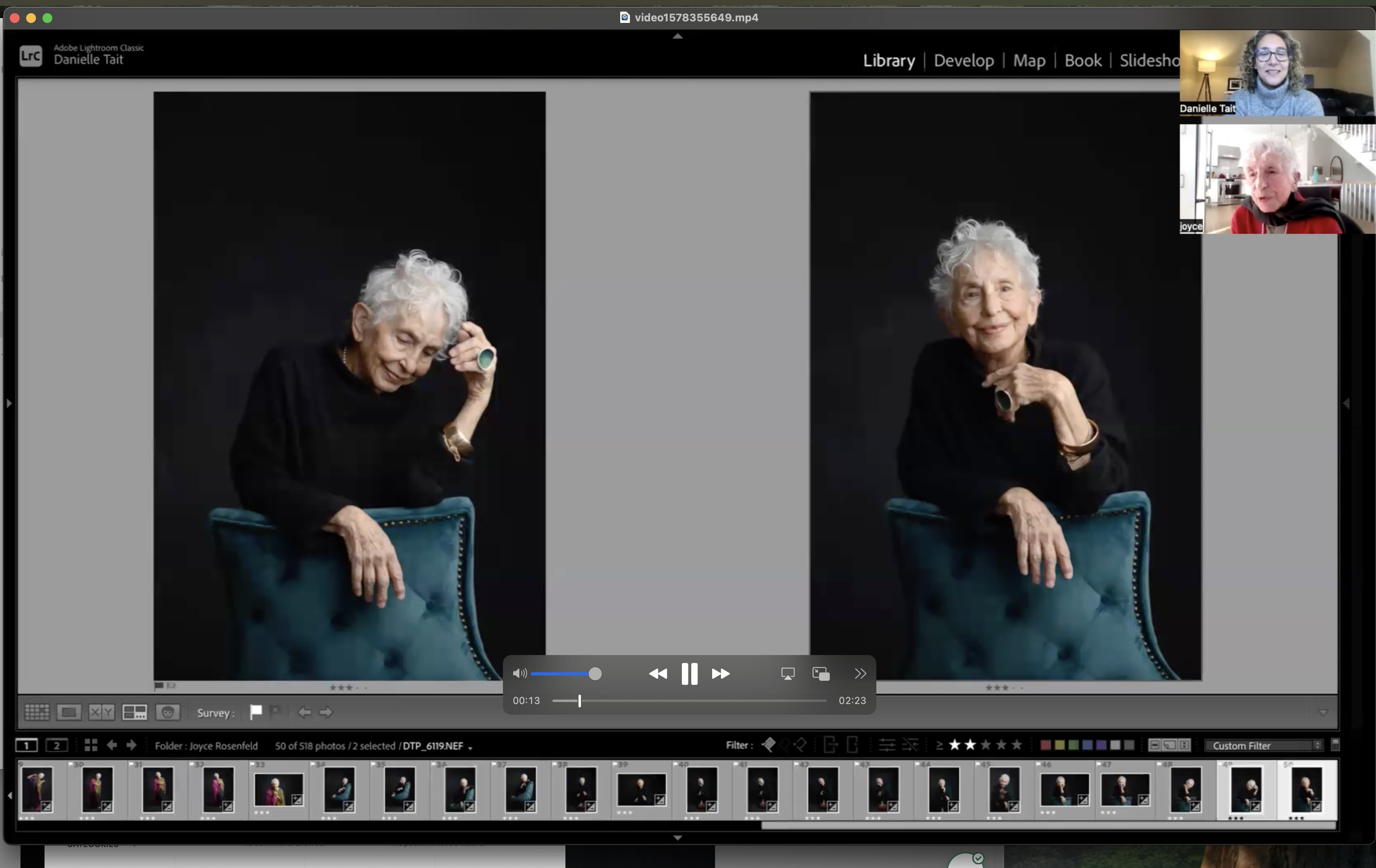Viewport: 1376px width, 868px height.
Task: Click the AirPlay icon in player controls
Action: (788, 674)
